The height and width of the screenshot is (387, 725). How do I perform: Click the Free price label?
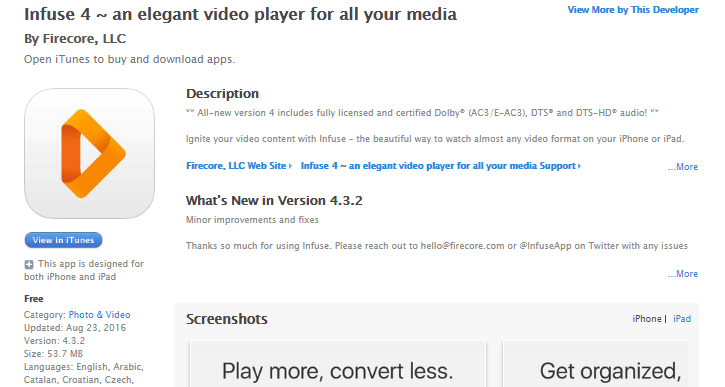[34, 299]
